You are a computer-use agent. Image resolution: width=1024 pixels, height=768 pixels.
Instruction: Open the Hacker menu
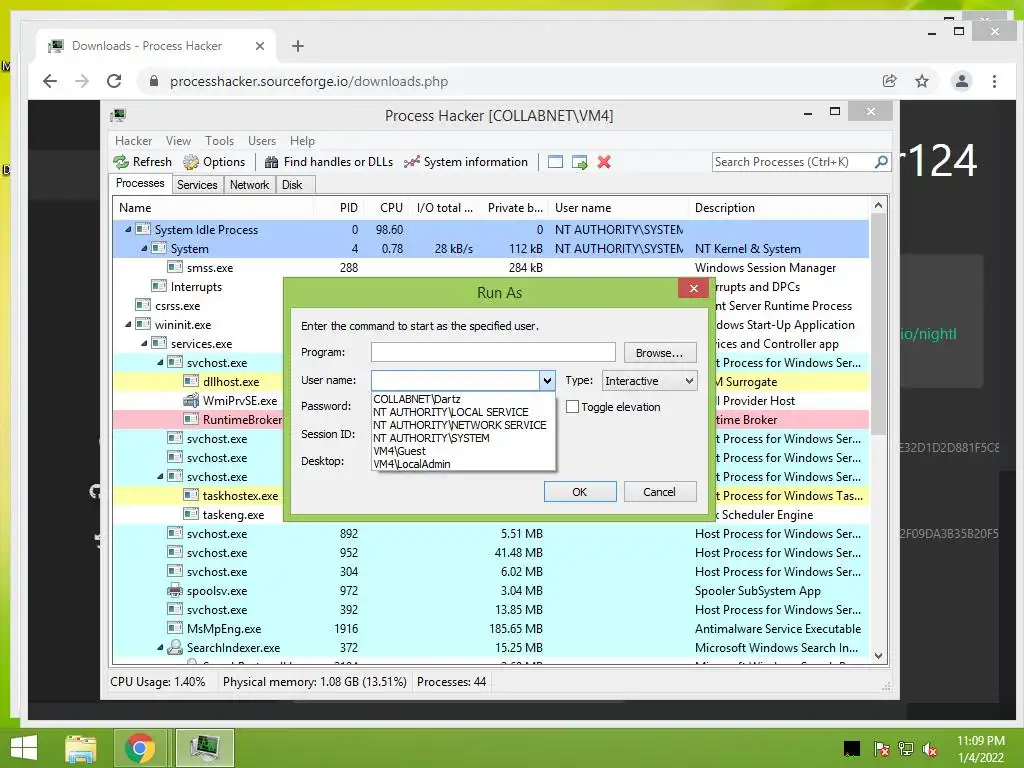click(133, 140)
